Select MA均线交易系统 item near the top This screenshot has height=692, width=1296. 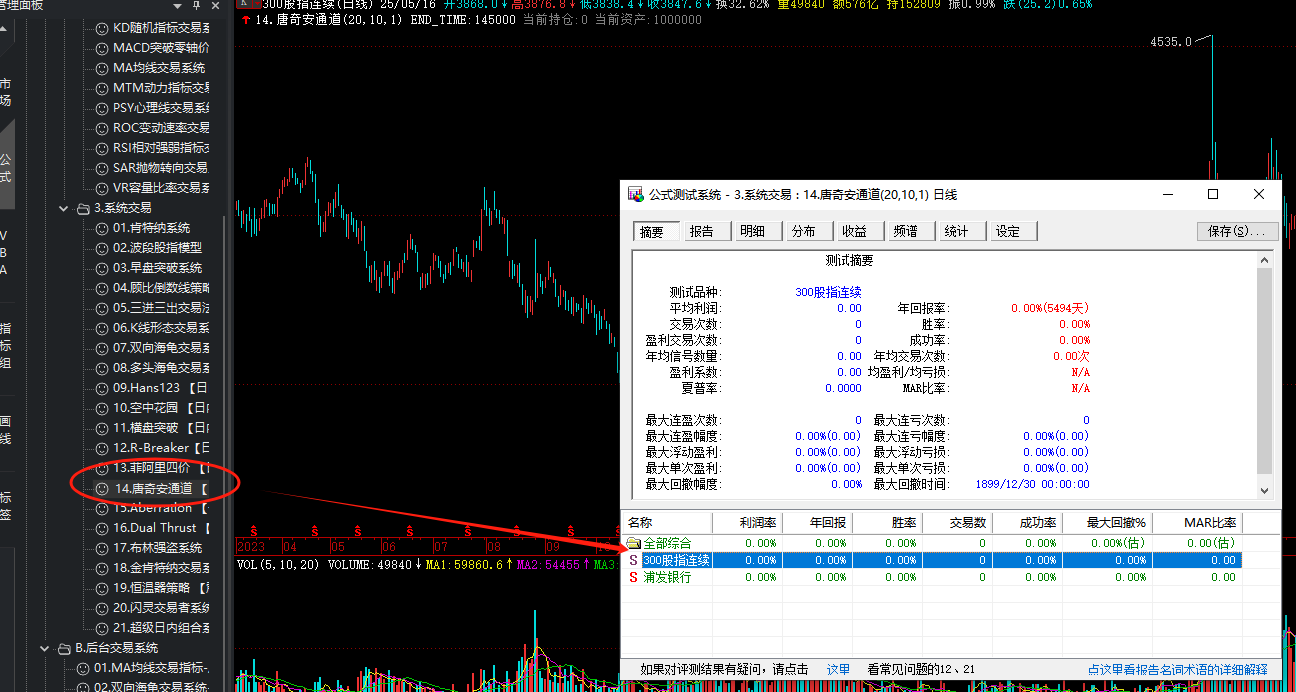(x=159, y=68)
